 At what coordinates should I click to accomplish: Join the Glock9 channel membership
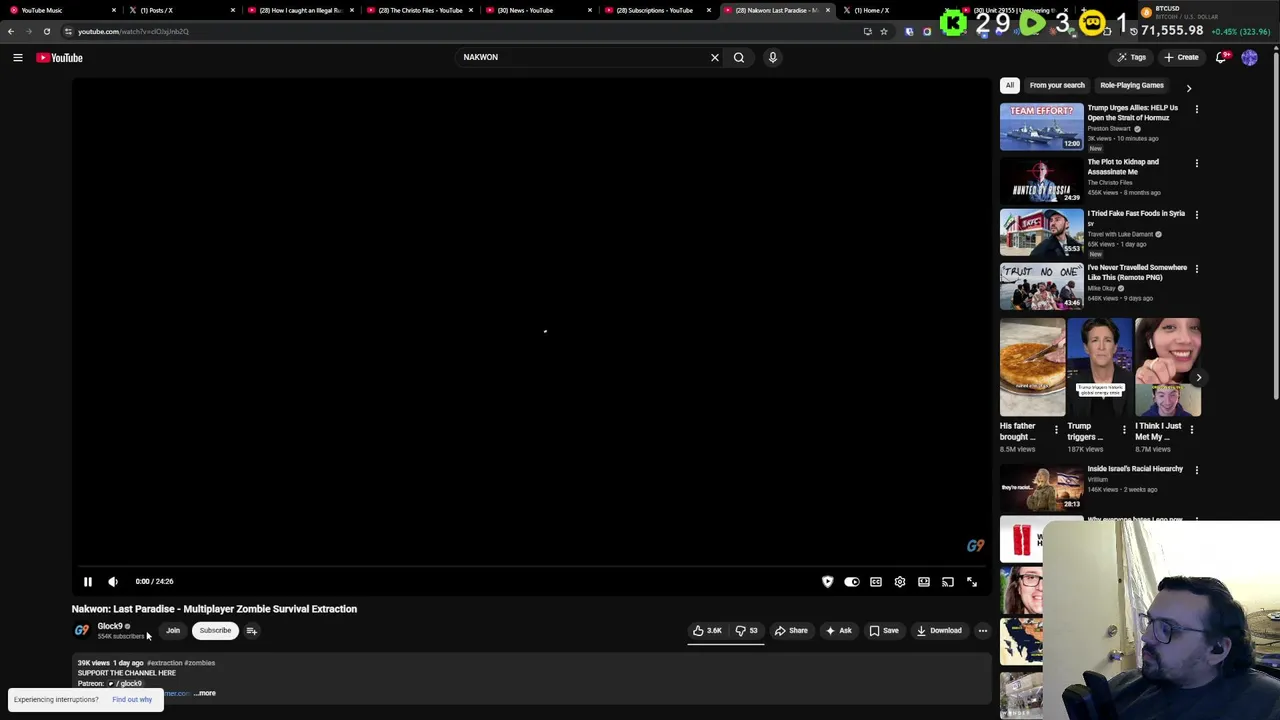(x=173, y=630)
